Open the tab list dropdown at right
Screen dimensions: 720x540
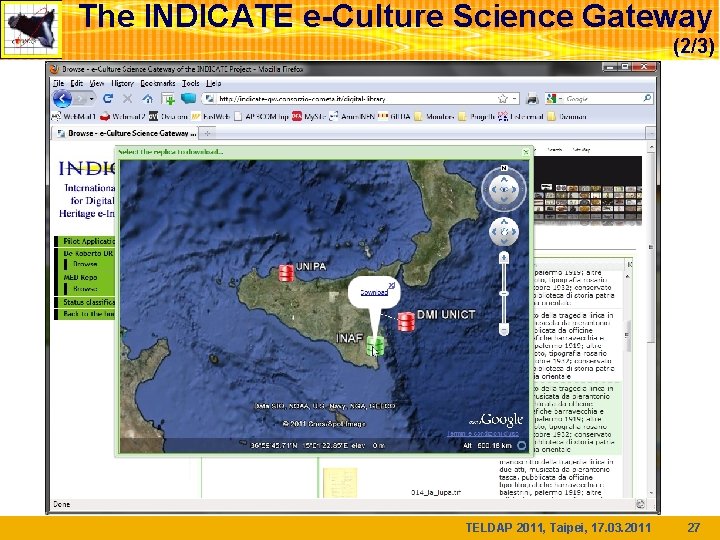coord(651,133)
